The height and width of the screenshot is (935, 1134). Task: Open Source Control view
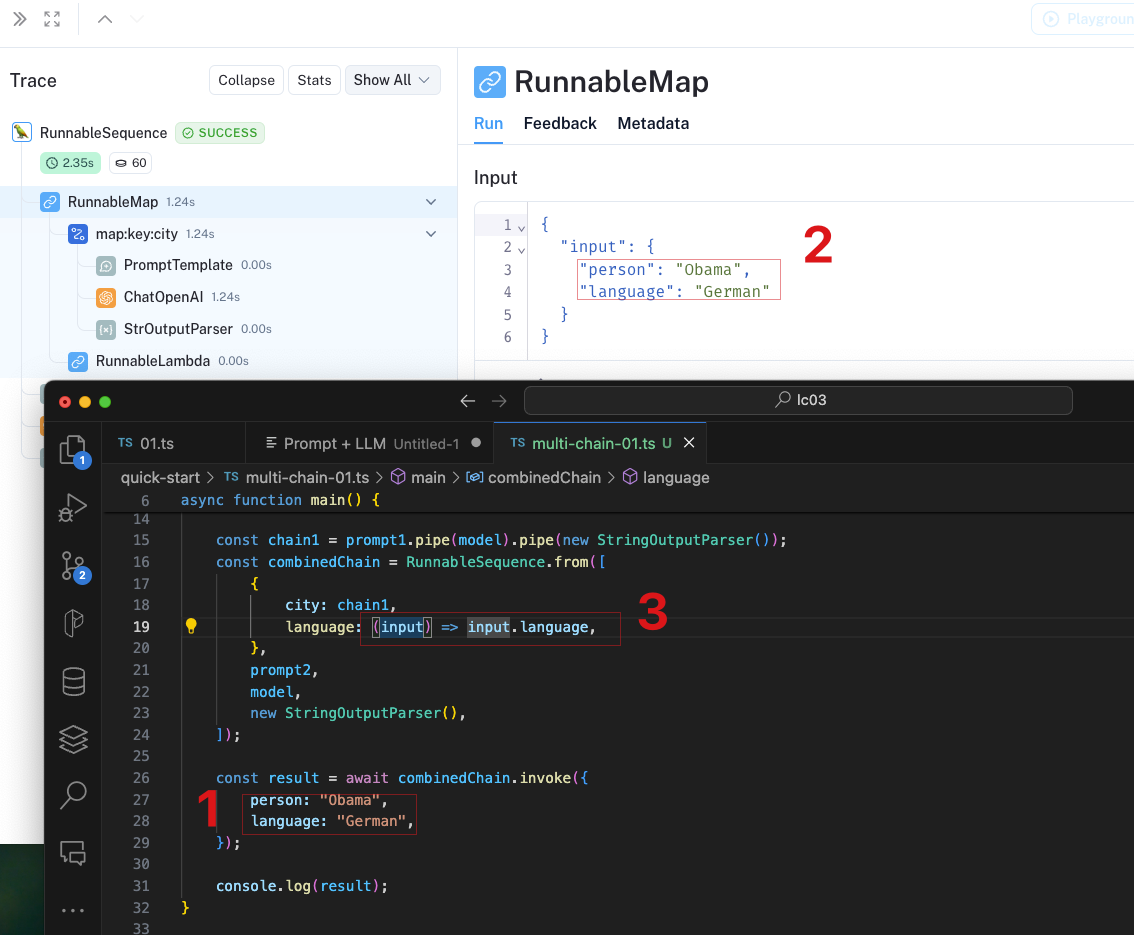(x=74, y=567)
